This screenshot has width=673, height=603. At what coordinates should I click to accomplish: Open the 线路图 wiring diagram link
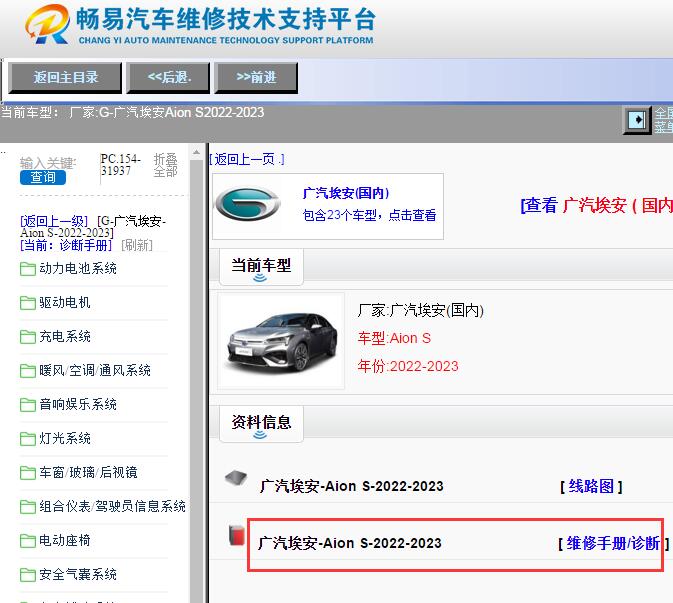591,486
